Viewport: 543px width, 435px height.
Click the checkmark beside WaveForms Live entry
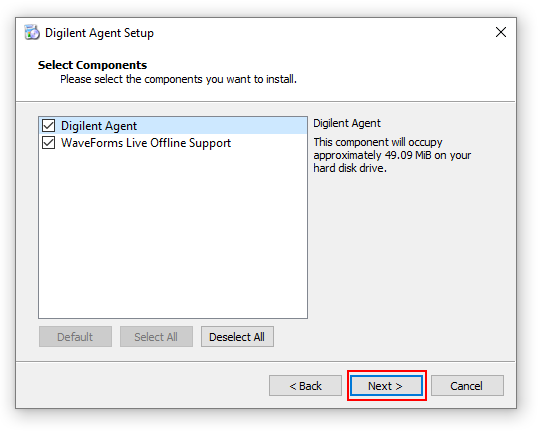(48, 142)
